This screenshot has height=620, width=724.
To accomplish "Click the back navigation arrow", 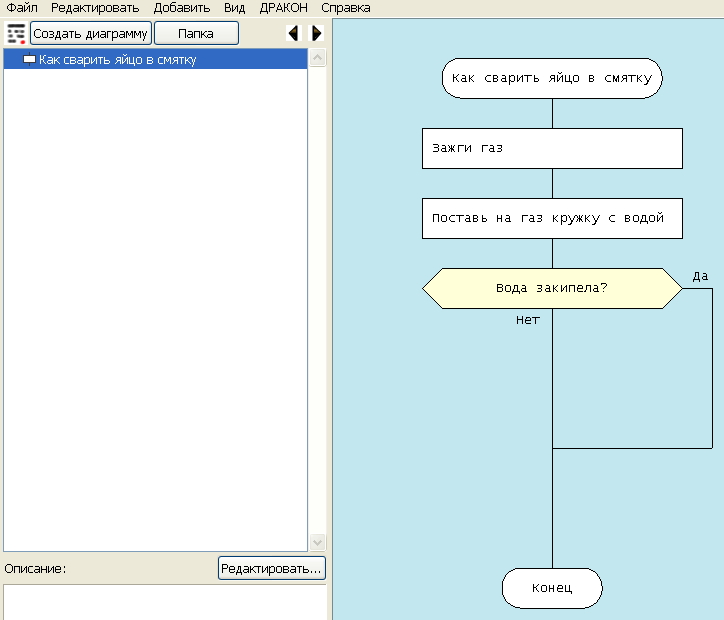I will [293, 33].
